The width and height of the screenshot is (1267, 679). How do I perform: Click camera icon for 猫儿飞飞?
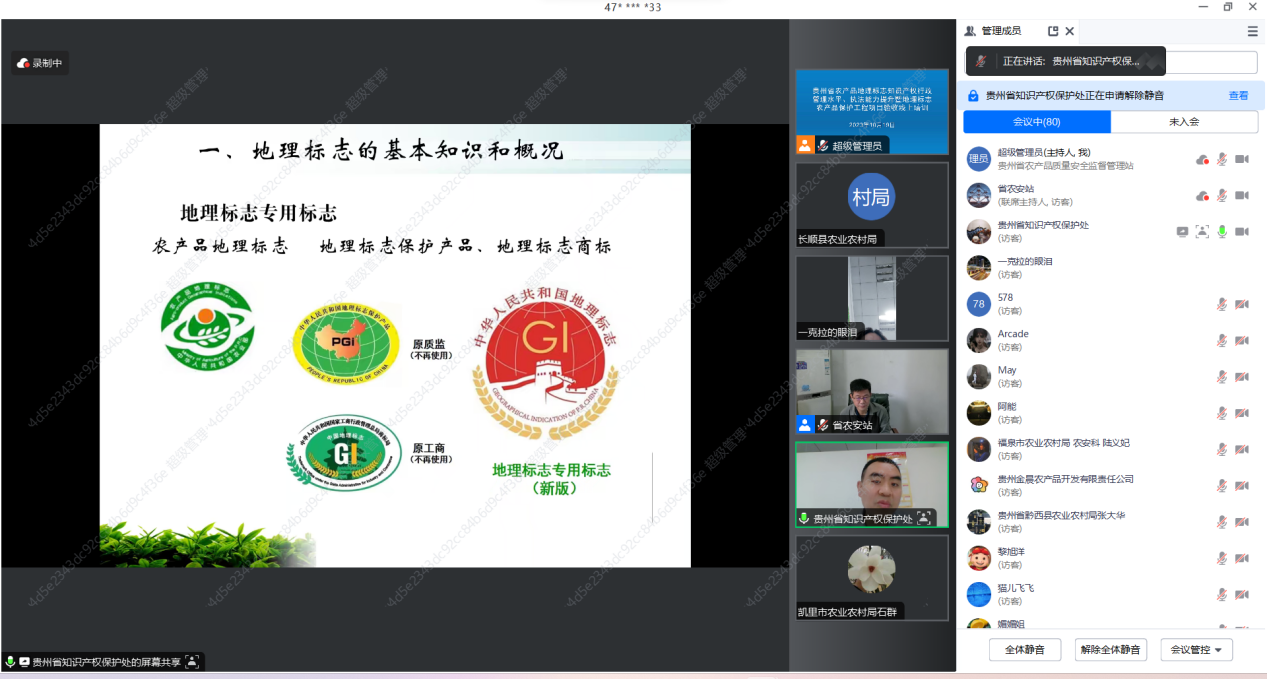(x=1242, y=594)
